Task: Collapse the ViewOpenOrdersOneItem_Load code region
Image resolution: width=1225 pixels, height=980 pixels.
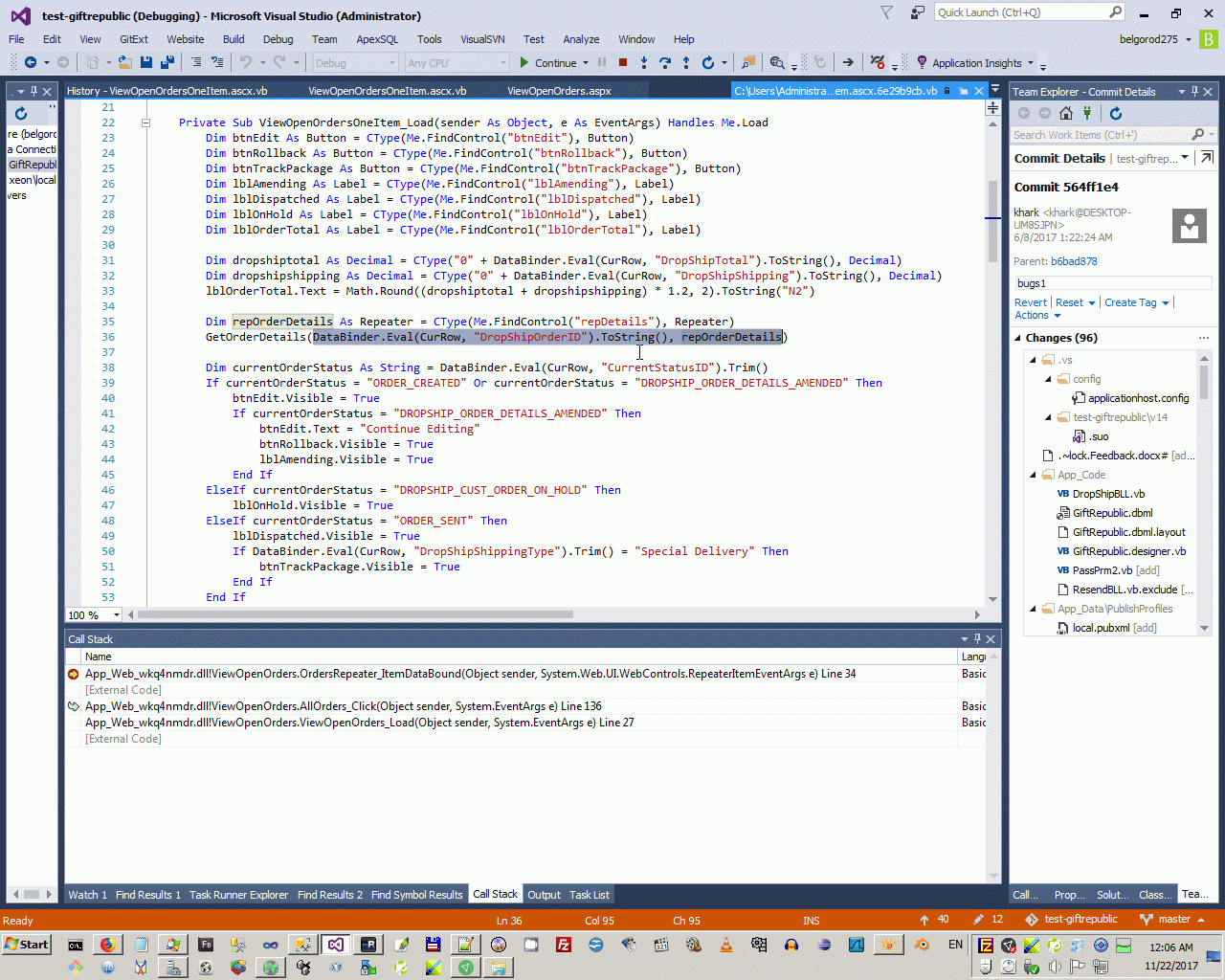Action: tap(146, 122)
